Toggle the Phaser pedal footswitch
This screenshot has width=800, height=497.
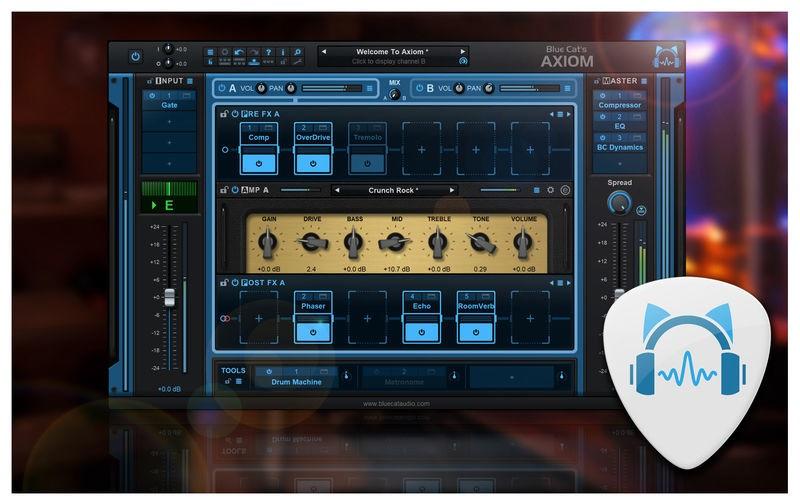313,332
